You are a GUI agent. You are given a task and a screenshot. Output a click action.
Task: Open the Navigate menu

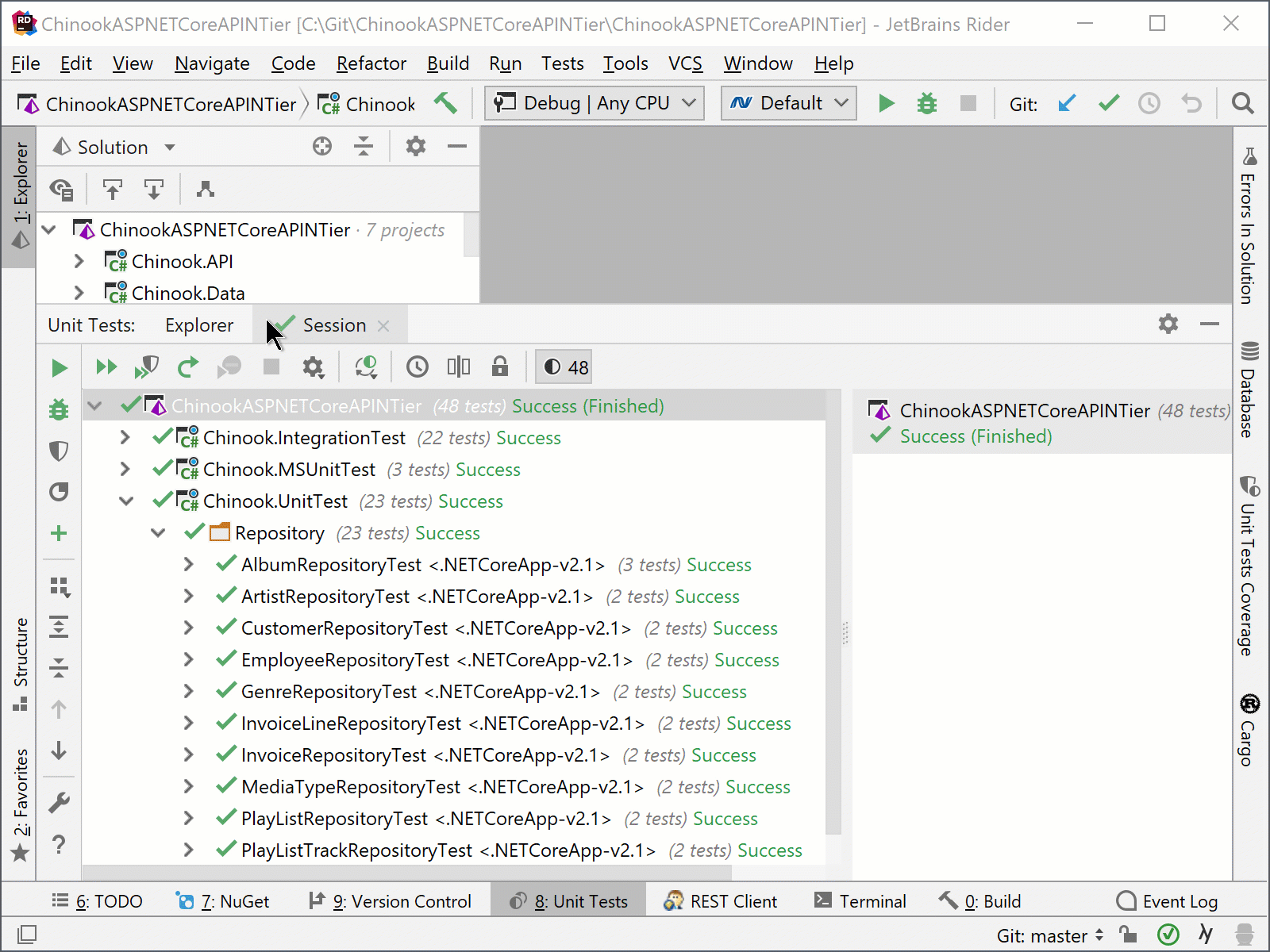pos(212,63)
